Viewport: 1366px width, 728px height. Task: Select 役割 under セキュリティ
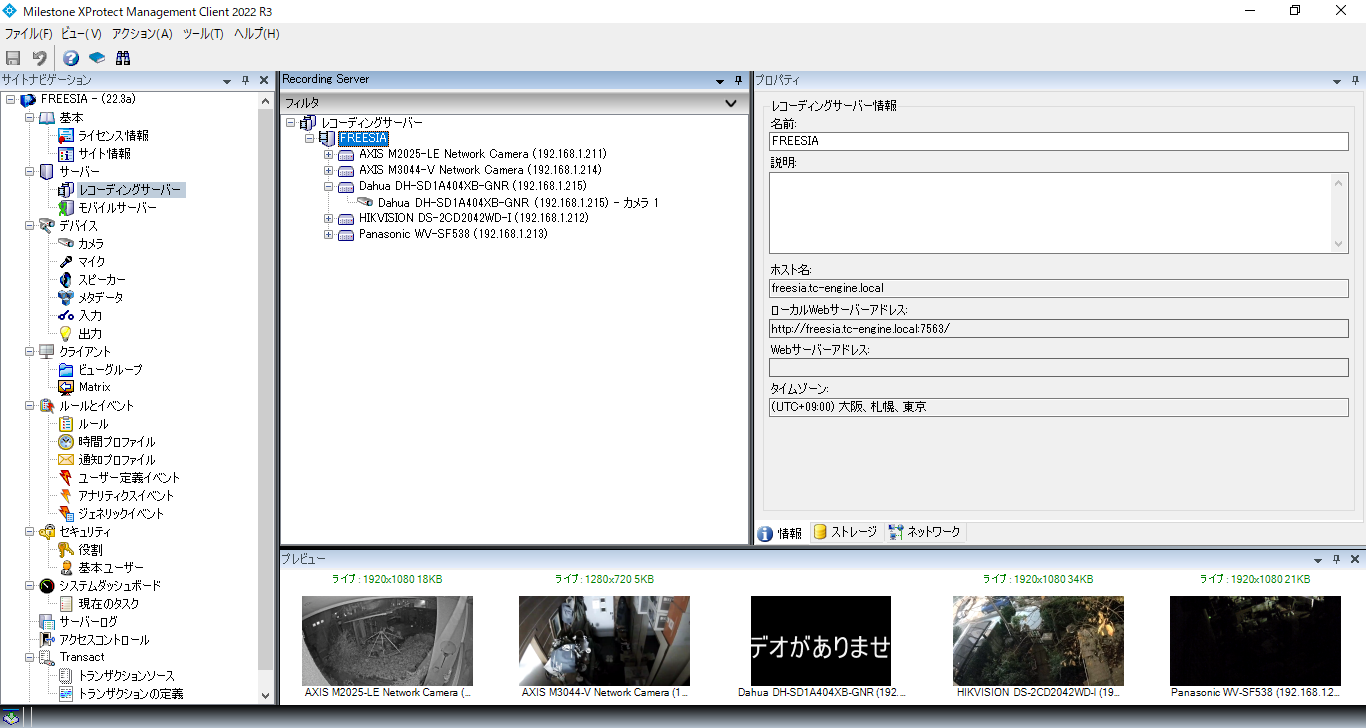pos(90,550)
